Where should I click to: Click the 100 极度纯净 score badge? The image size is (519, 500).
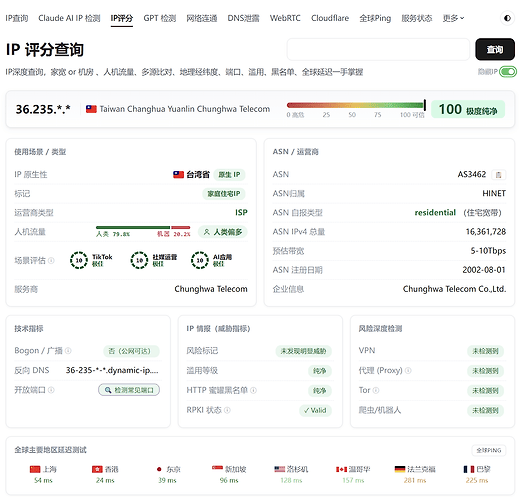tap(468, 109)
